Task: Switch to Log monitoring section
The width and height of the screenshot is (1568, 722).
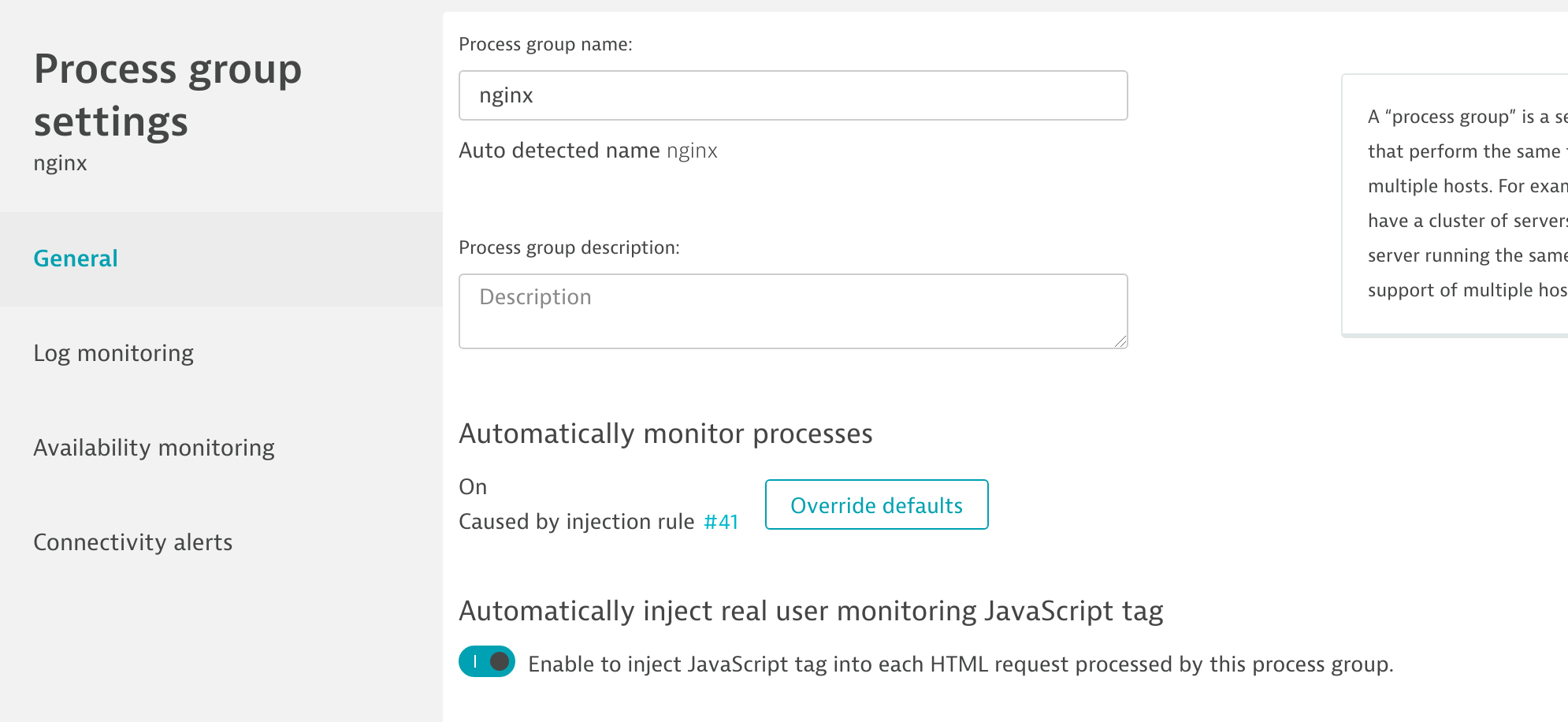Action: (x=113, y=353)
